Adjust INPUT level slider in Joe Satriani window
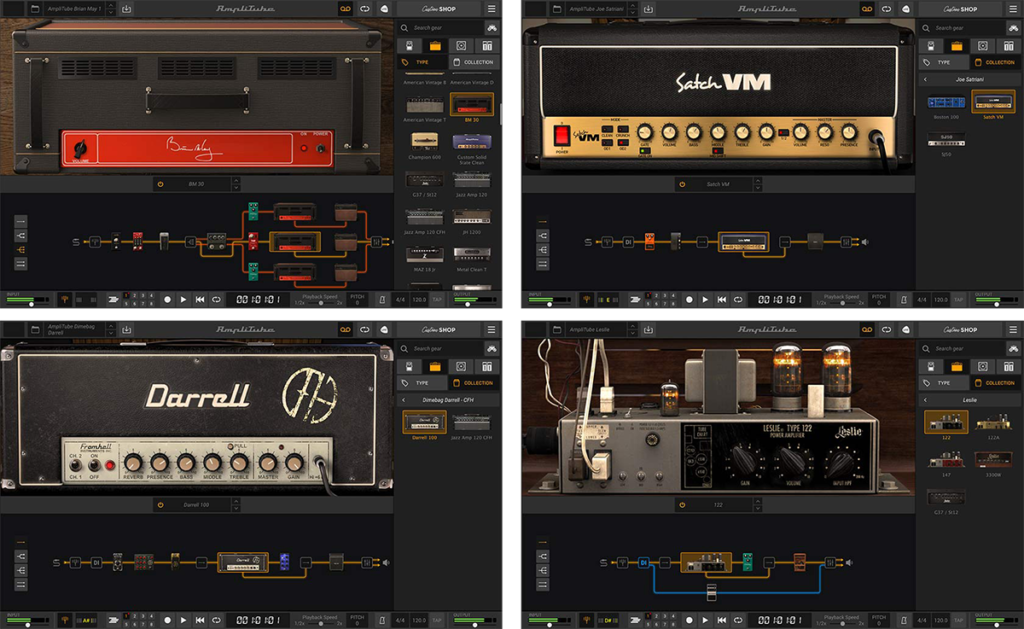Image resolution: width=1024 pixels, height=629 pixels. click(550, 304)
